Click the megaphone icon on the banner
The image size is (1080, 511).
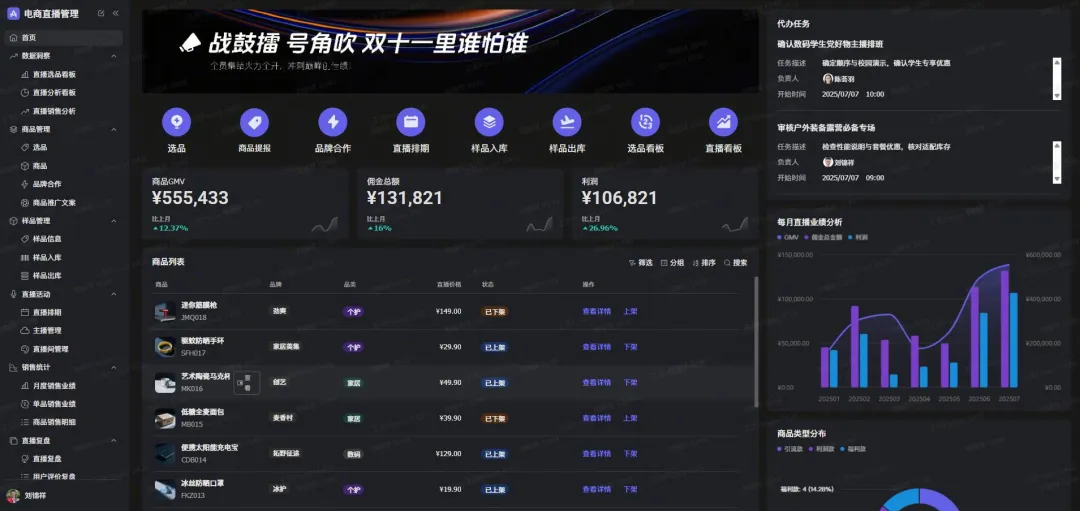point(189,44)
